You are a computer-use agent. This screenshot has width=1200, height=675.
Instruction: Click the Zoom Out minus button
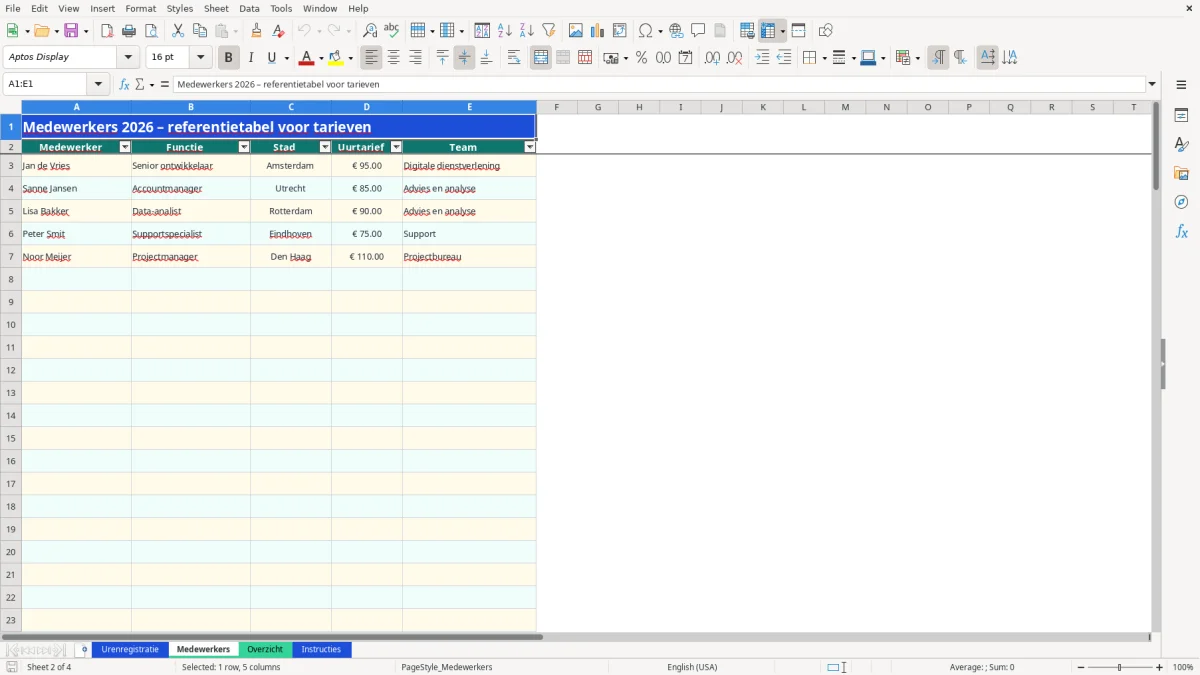point(1081,667)
